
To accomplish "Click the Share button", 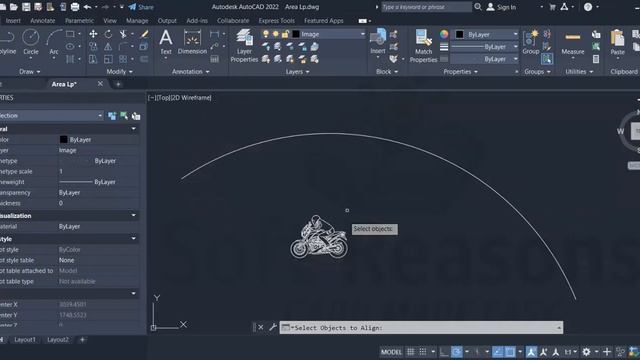I will [141, 7].
